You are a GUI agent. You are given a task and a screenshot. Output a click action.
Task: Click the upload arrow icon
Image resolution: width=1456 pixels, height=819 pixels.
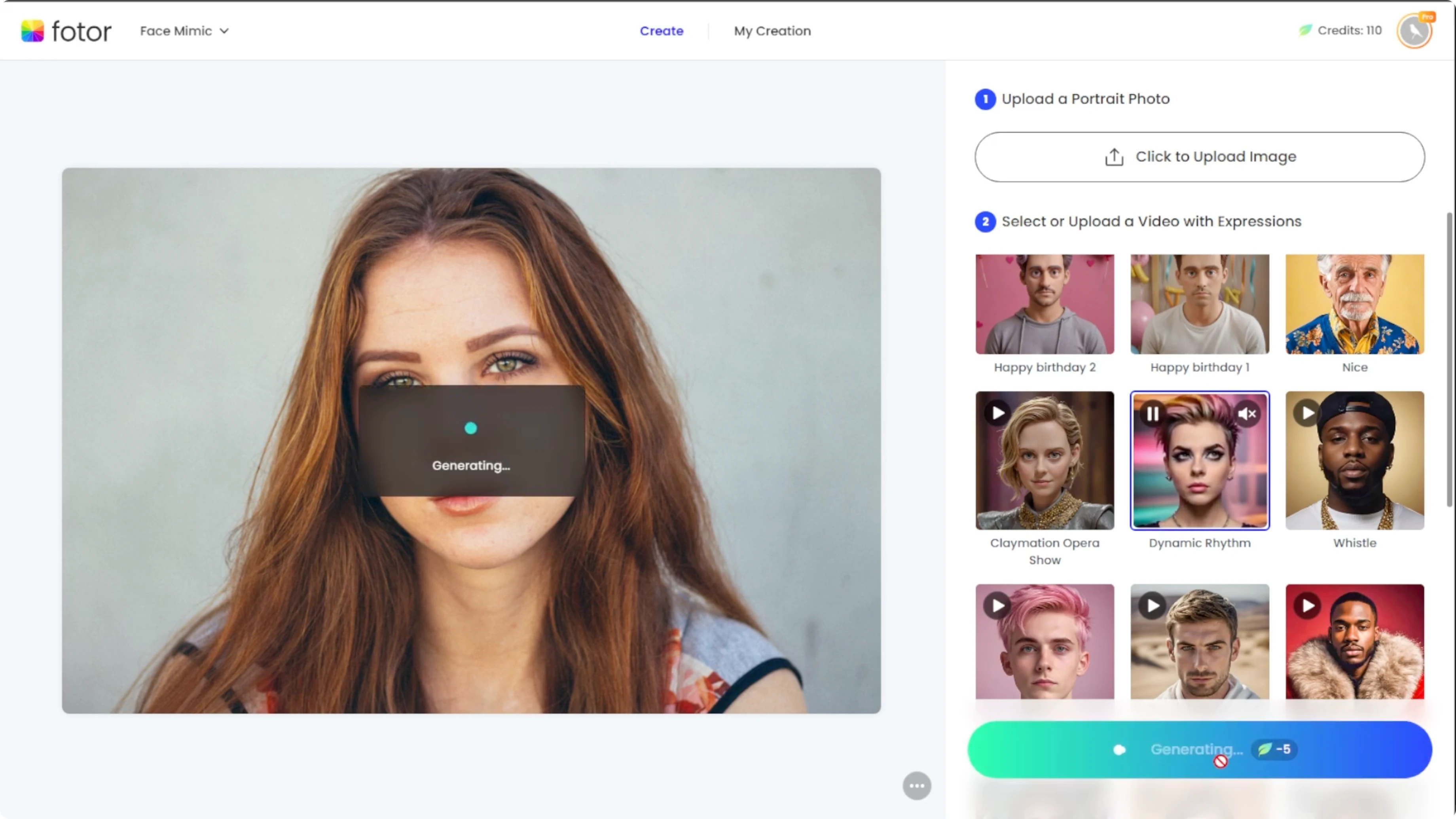(x=1114, y=157)
